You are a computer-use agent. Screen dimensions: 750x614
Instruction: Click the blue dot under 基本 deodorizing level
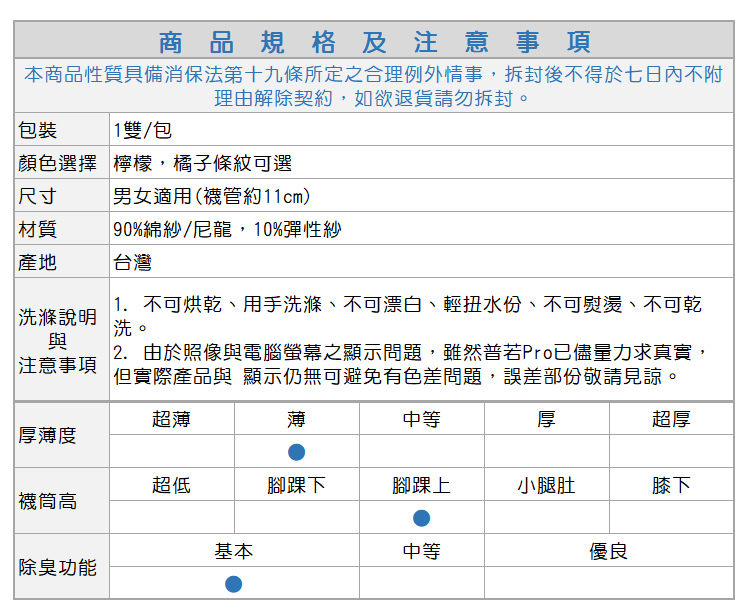coord(233,584)
